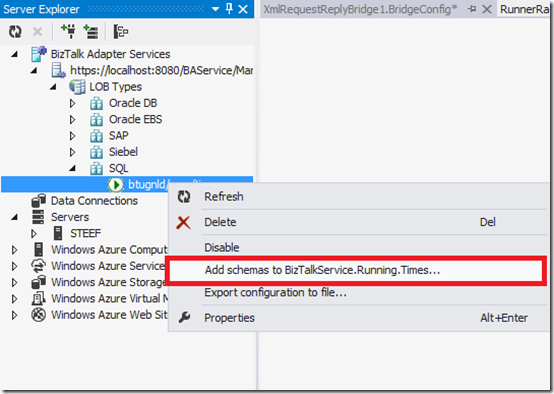
Task: Expand the Windows Azure Compute node
Action: (14, 249)
